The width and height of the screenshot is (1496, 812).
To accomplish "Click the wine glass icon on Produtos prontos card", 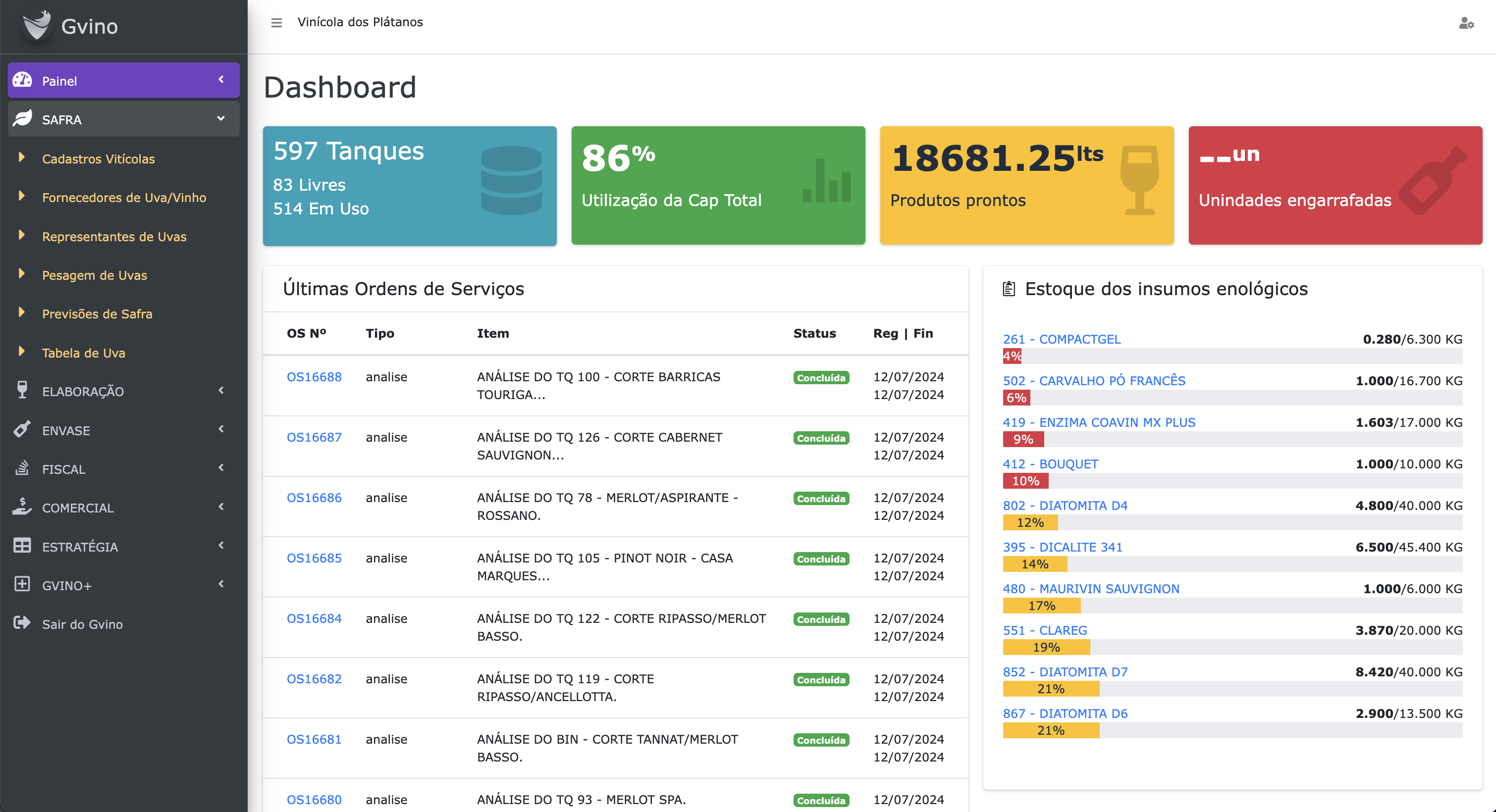I will [x=1139, y=180].
